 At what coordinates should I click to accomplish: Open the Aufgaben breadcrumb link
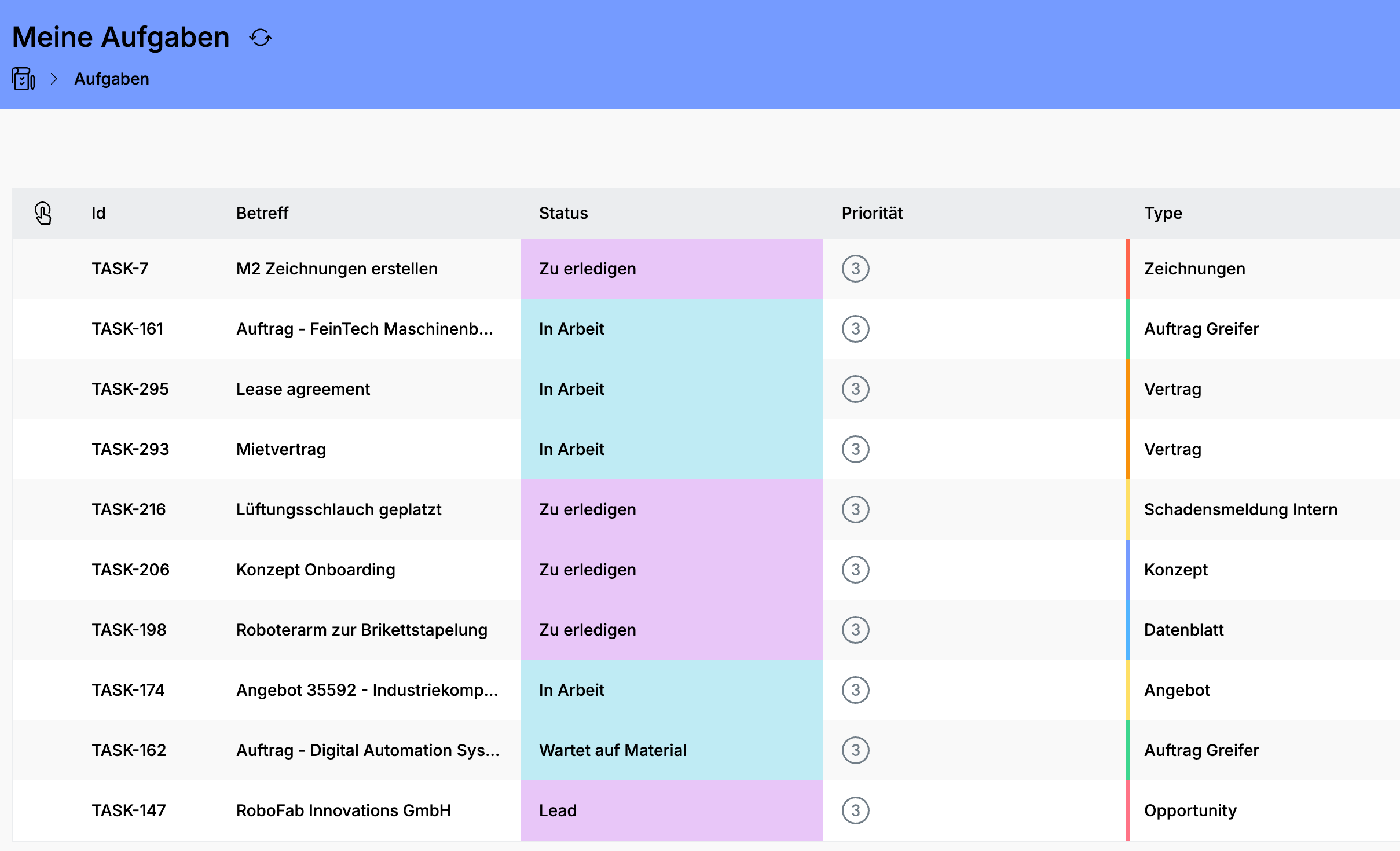tap(112, 79)
